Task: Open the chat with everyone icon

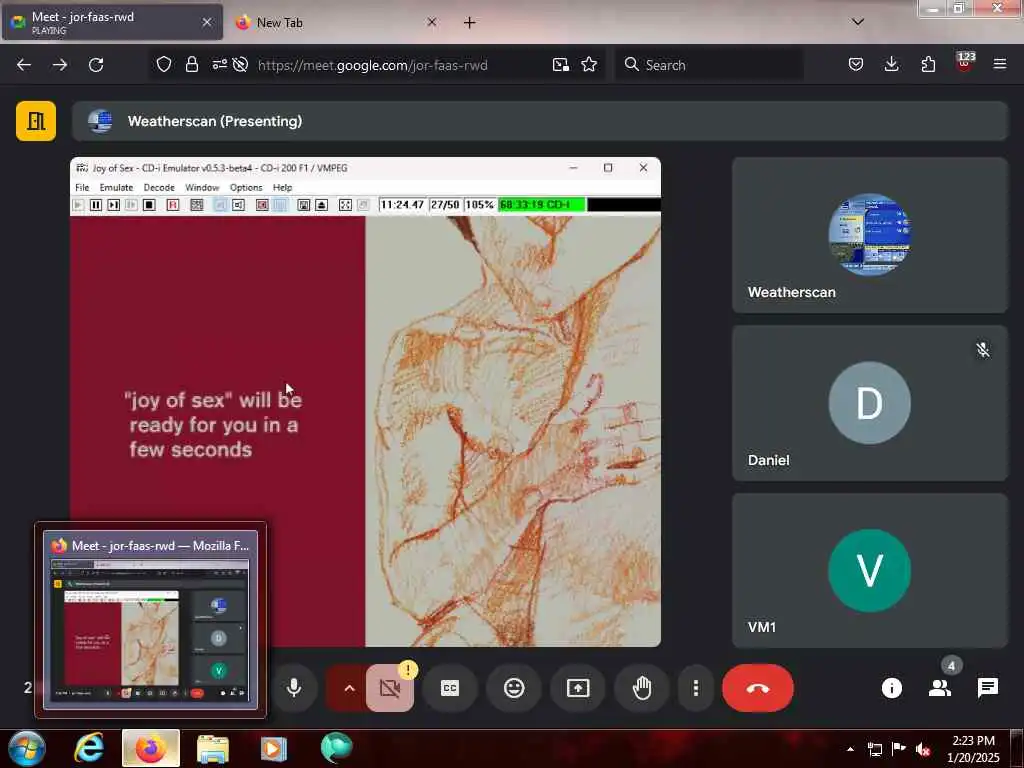Action: [x=987, y=688]
